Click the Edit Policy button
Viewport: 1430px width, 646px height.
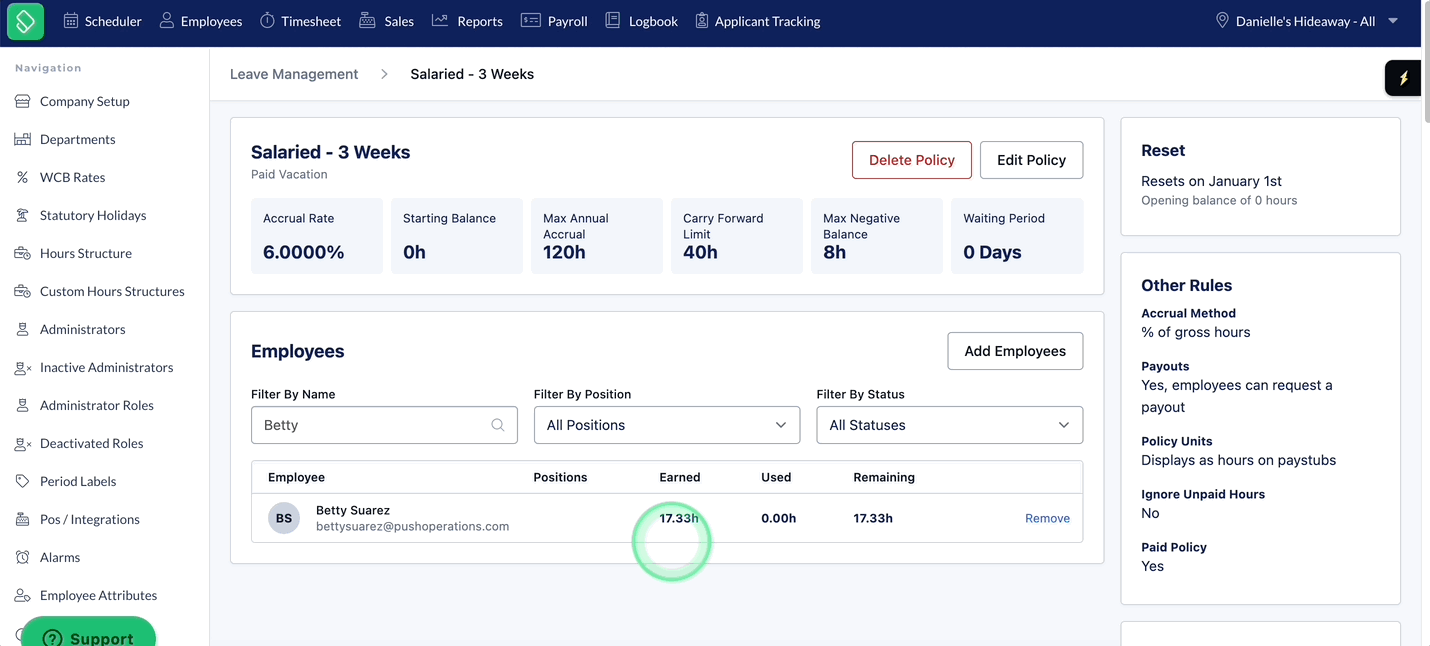click(x=1031, y=160)
